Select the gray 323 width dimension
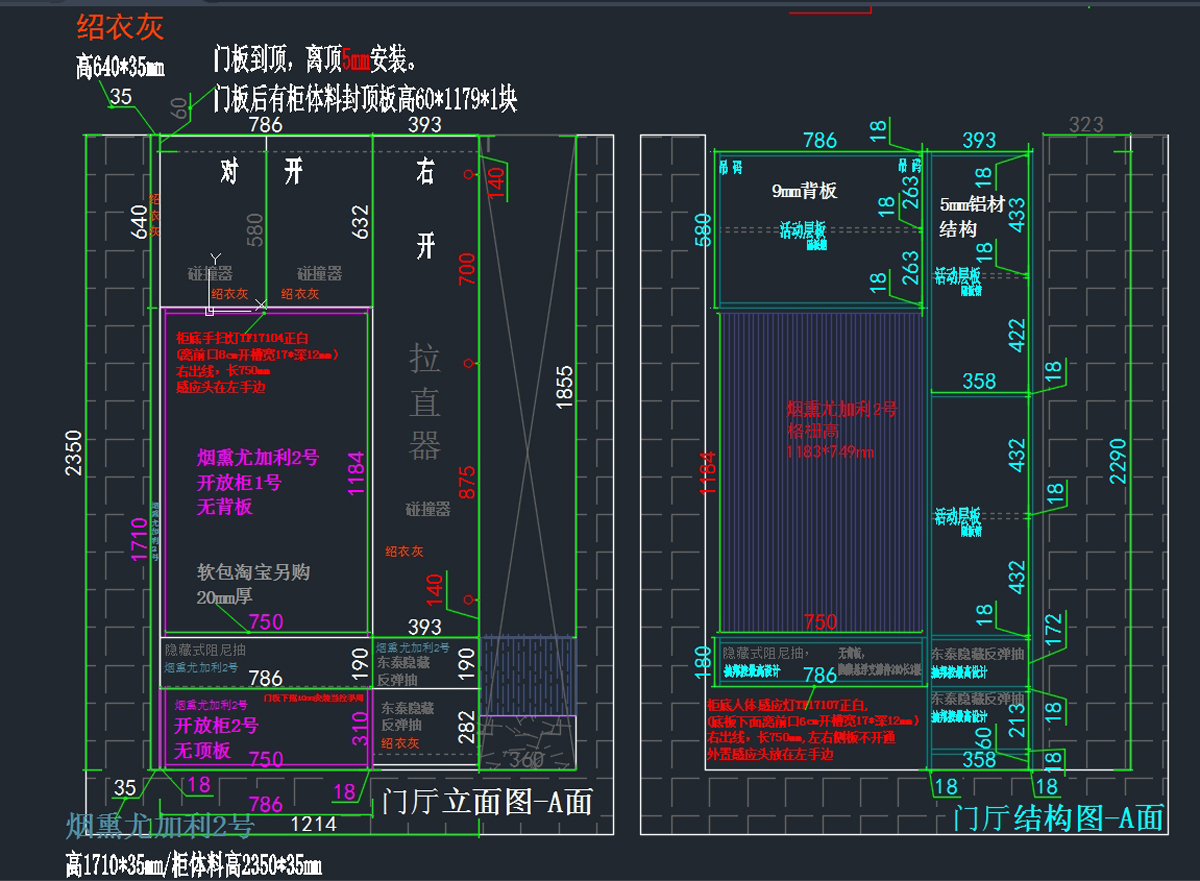 tap(1086, 125)
